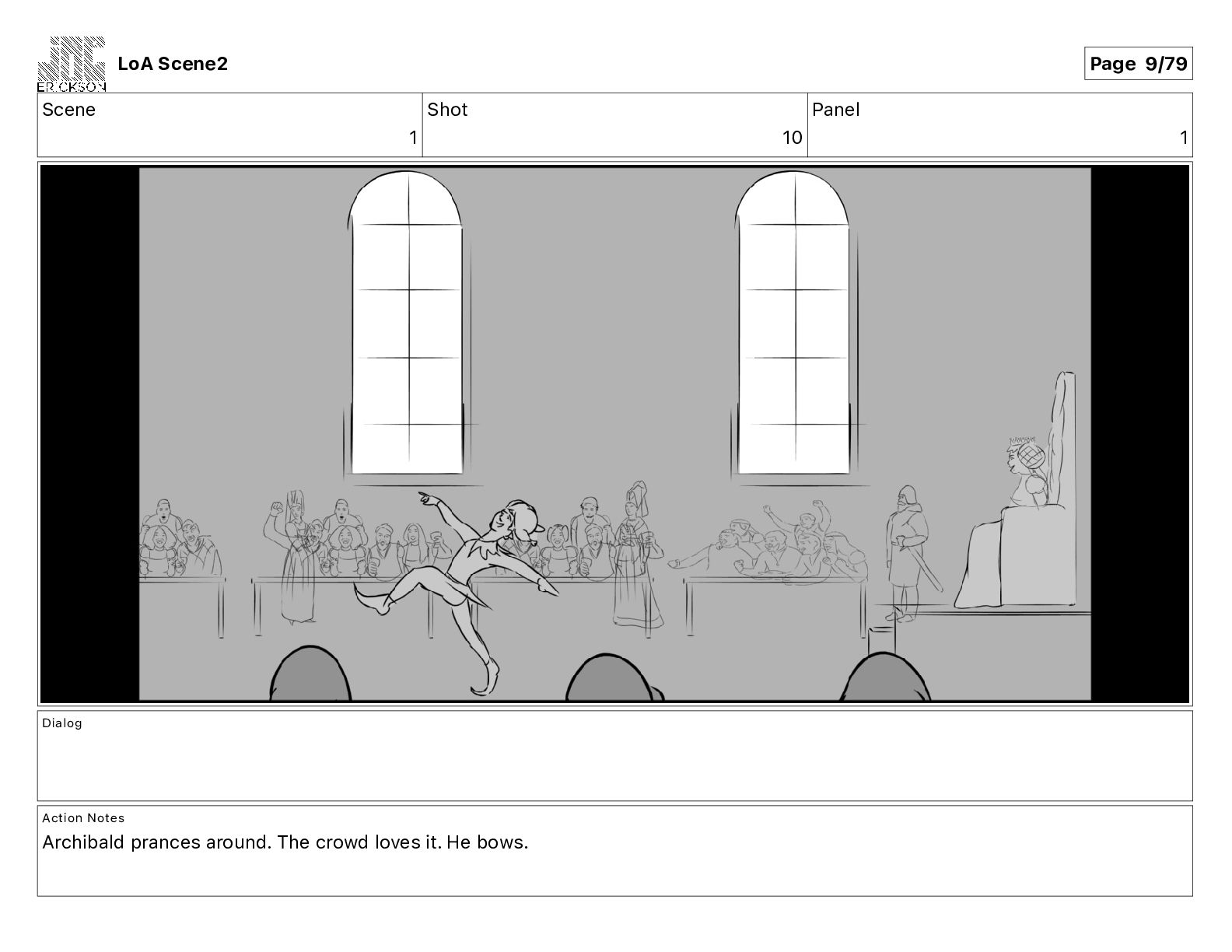Click inside the empty Dialog box

coord(614,756)
